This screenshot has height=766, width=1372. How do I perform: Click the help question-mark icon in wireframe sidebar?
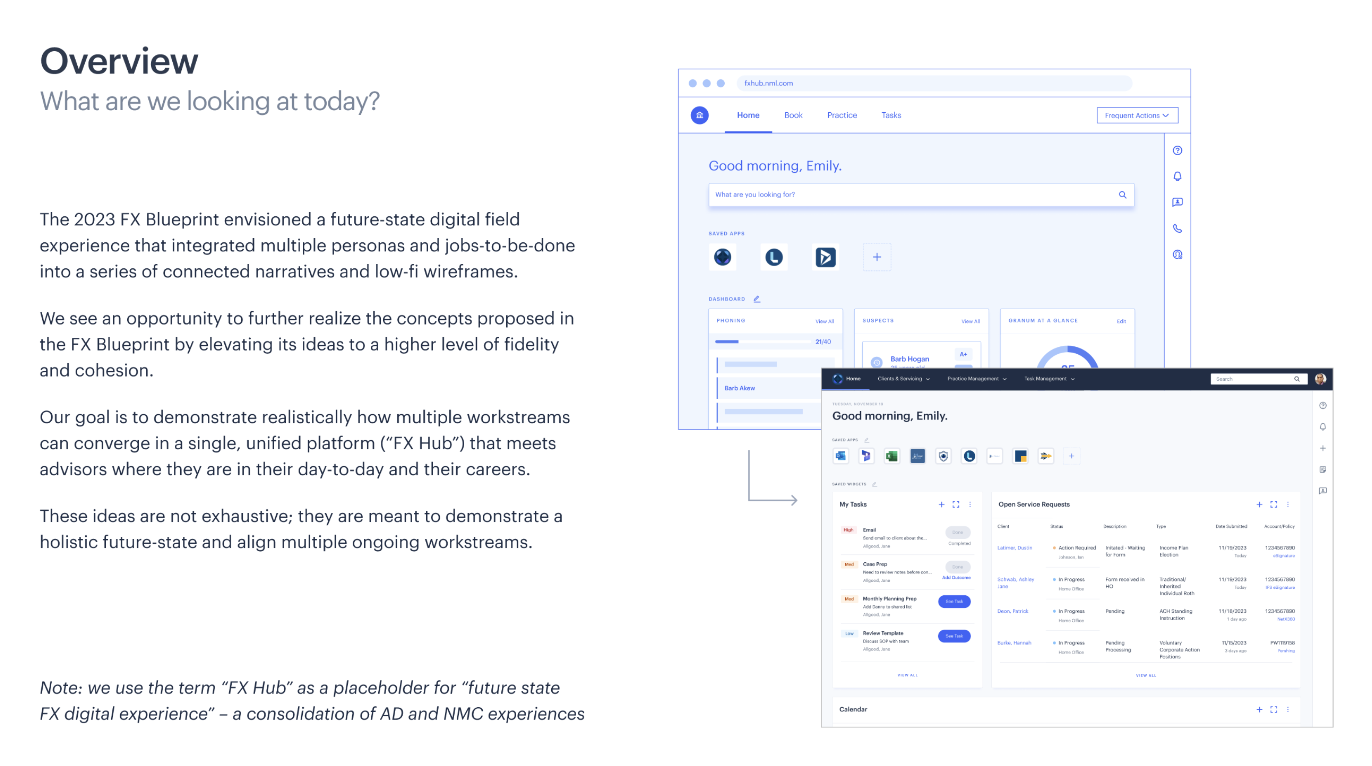pos(1177,150)
